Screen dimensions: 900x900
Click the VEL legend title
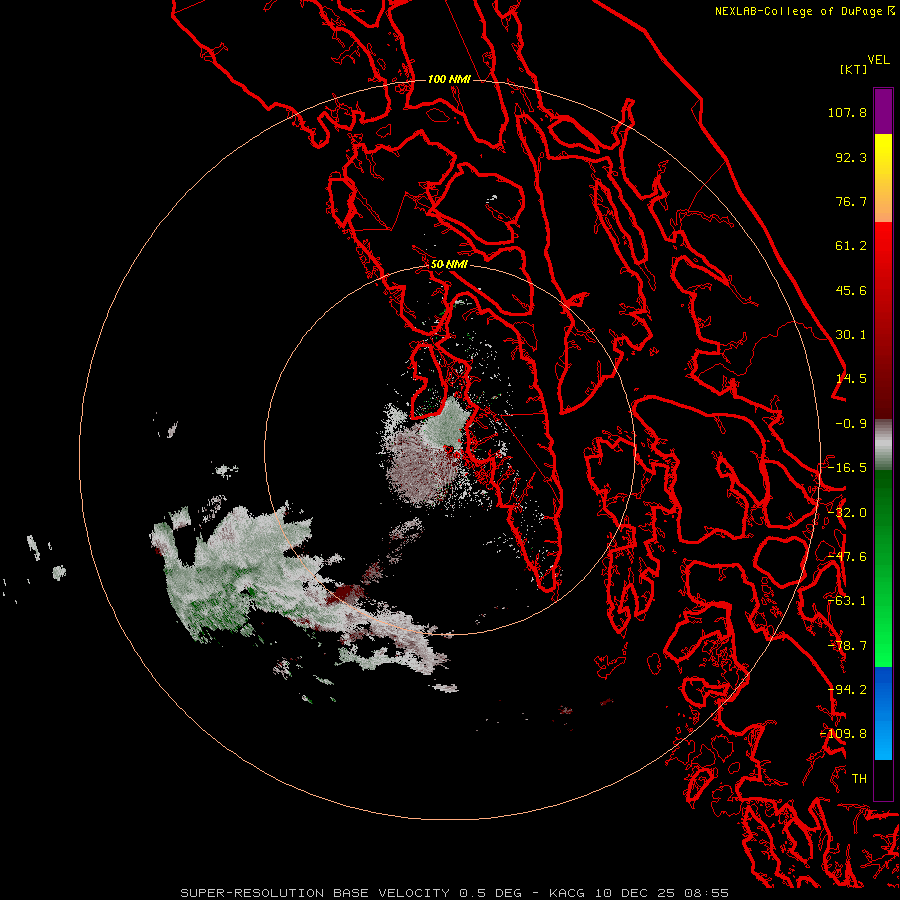click(878, 60)
